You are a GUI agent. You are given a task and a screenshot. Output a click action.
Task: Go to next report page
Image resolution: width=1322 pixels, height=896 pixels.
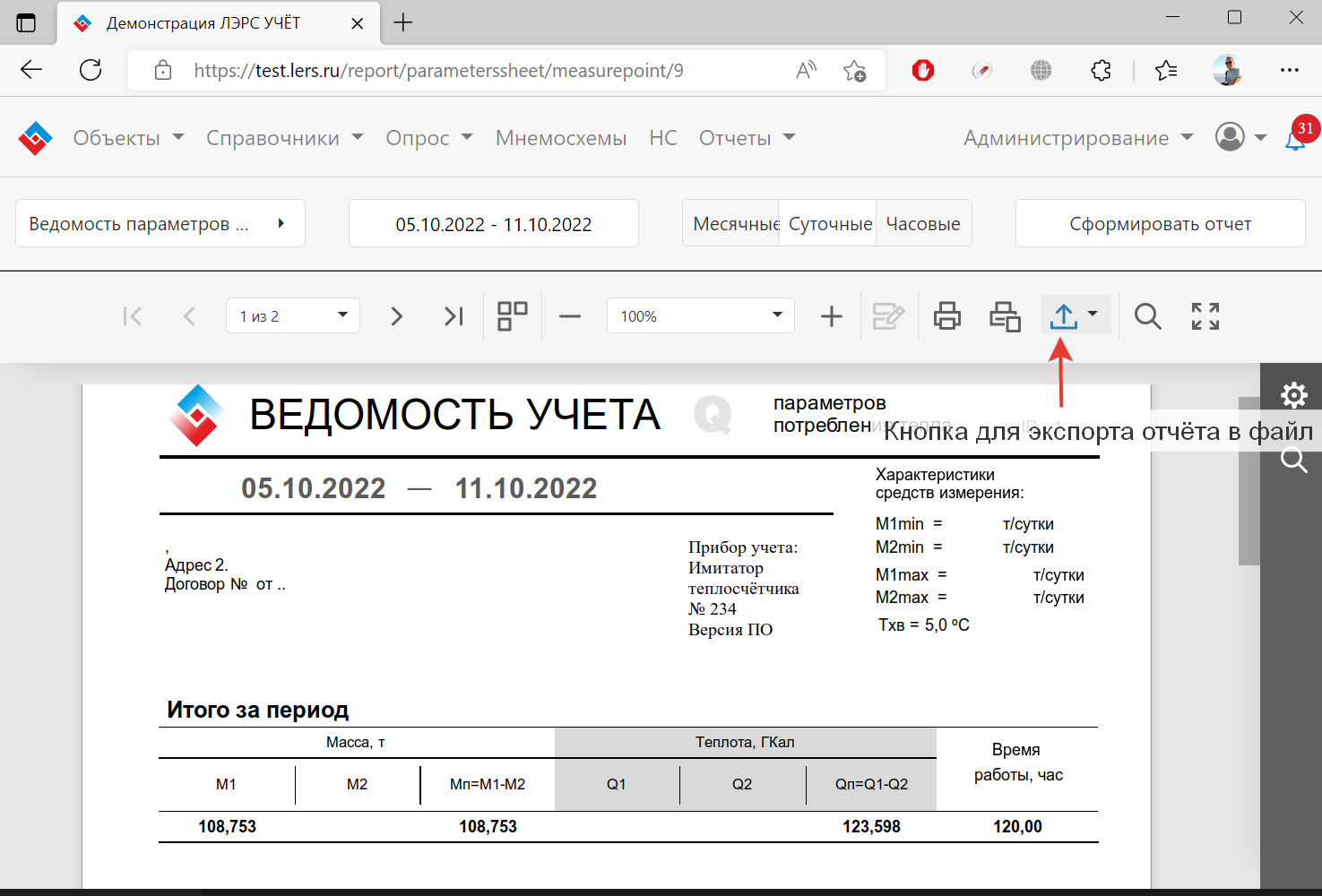[x=396, y=316]
